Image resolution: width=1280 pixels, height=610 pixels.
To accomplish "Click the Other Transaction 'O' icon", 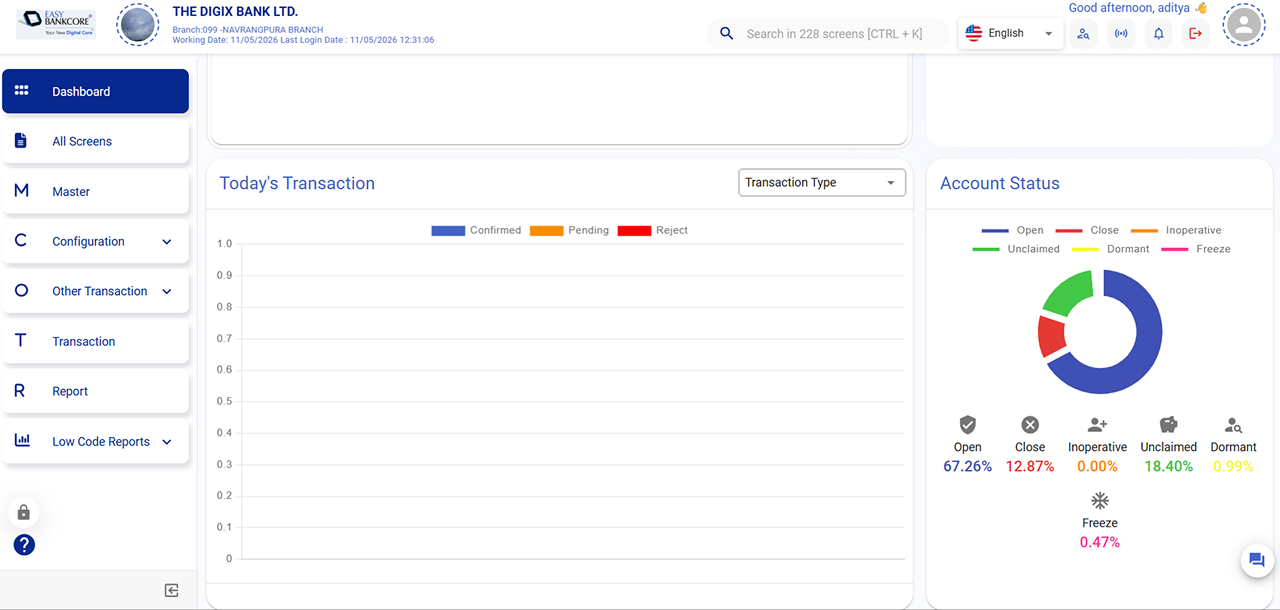I will [21, 290].
